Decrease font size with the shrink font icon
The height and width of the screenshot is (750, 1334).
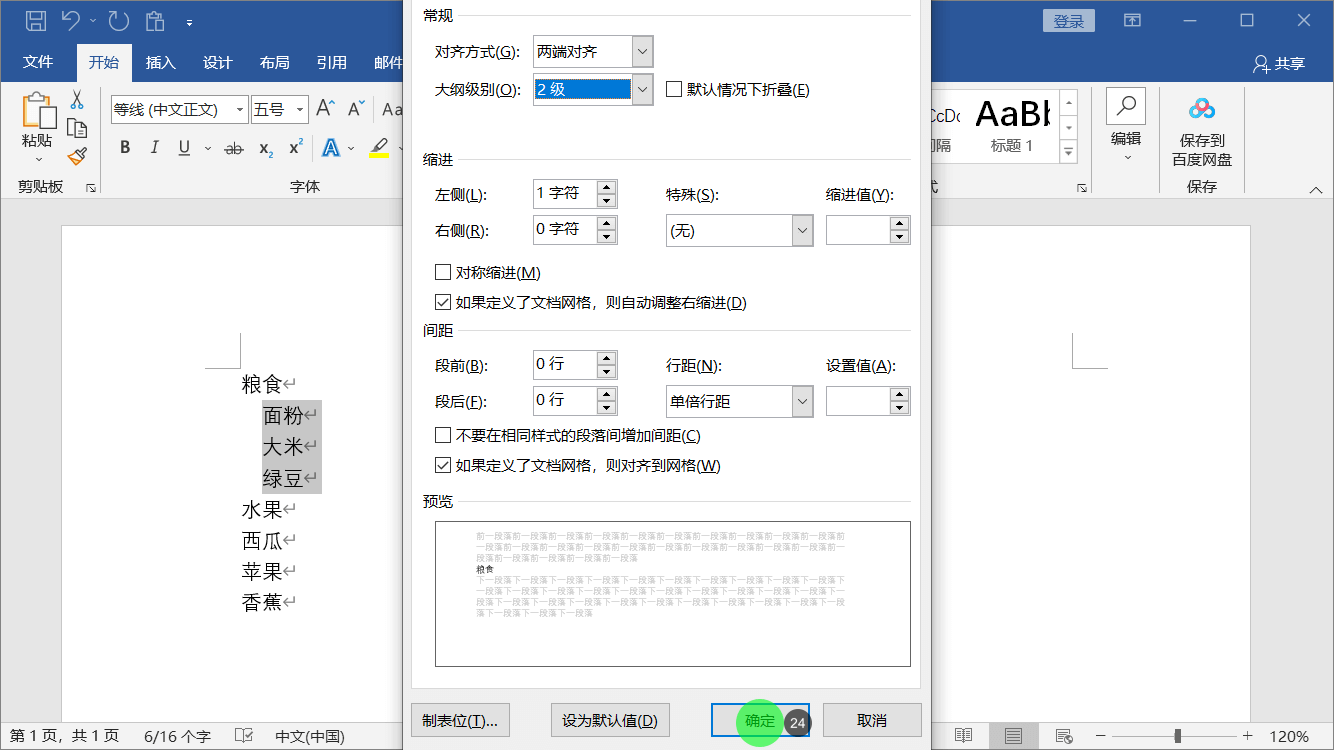click(x=355, y=109)
